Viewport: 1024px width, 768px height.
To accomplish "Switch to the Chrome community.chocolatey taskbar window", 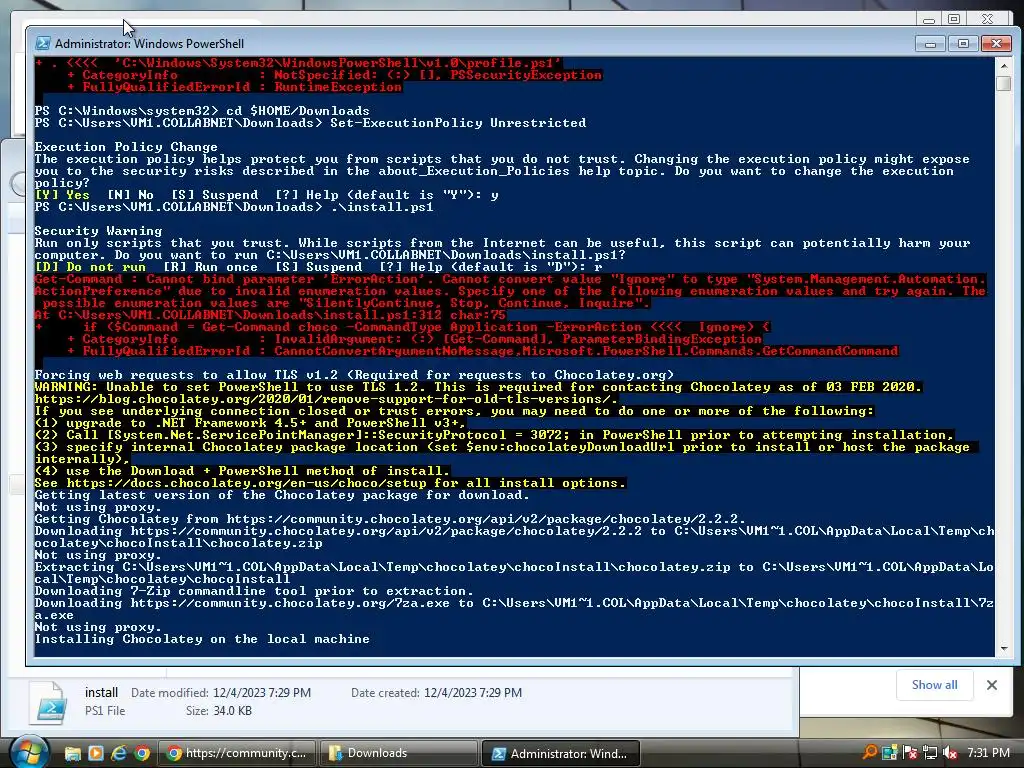I will pos(237,753).
